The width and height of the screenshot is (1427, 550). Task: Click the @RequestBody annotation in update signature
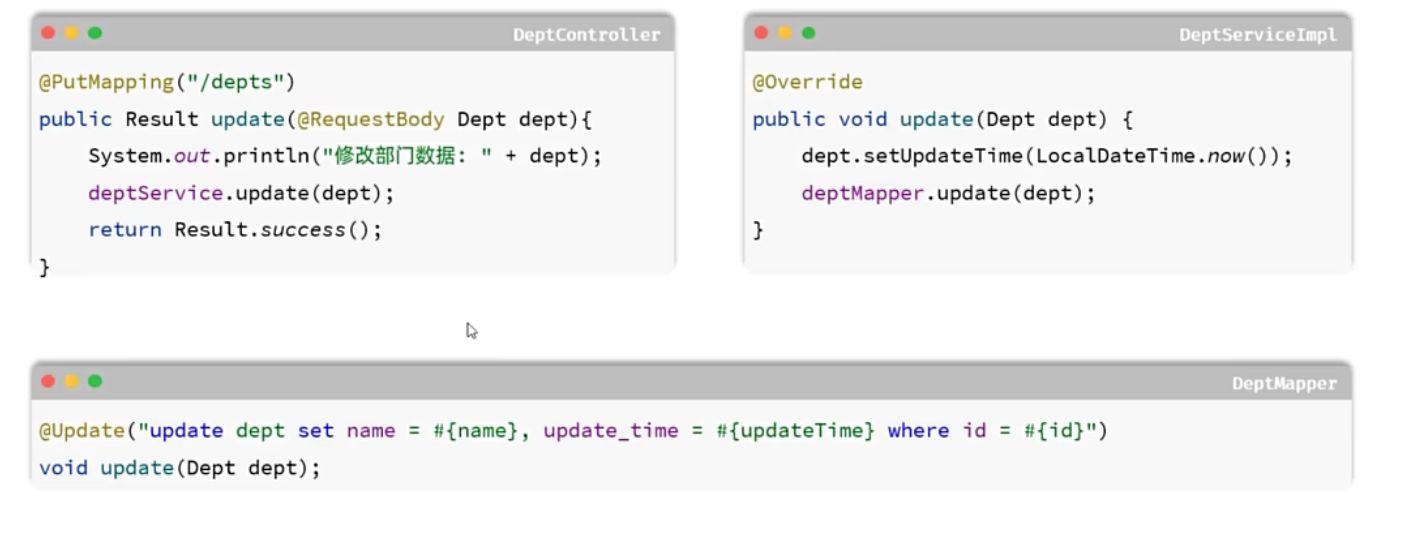[371, 119]
